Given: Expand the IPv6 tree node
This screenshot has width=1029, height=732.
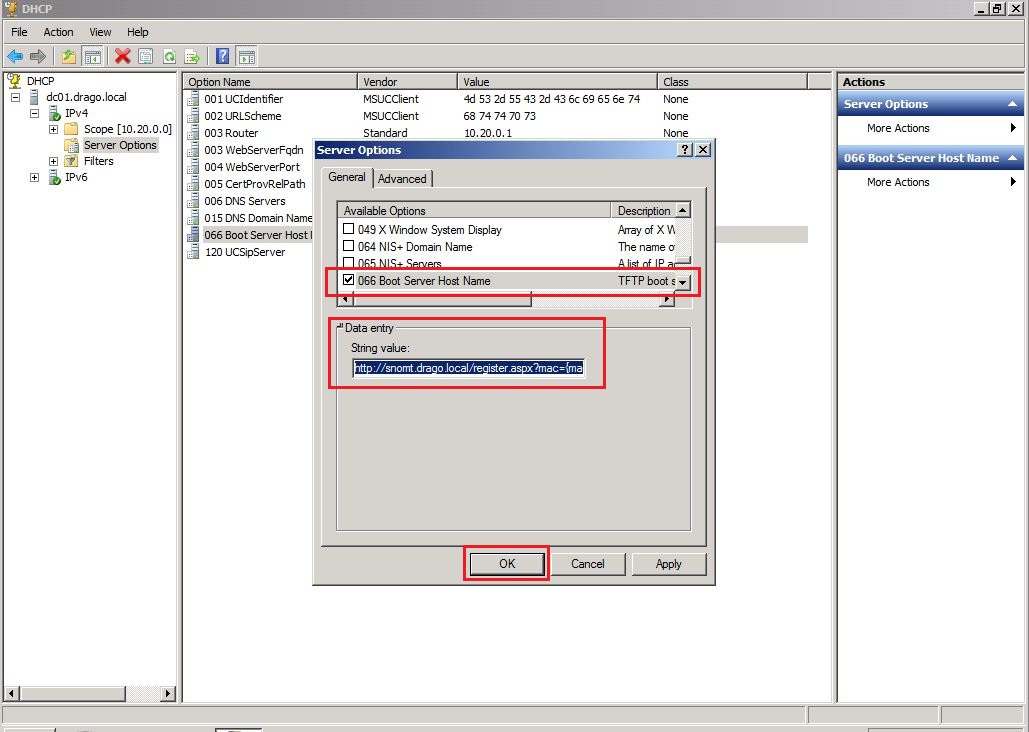Looking at the screenshot, I should point(33,177).
